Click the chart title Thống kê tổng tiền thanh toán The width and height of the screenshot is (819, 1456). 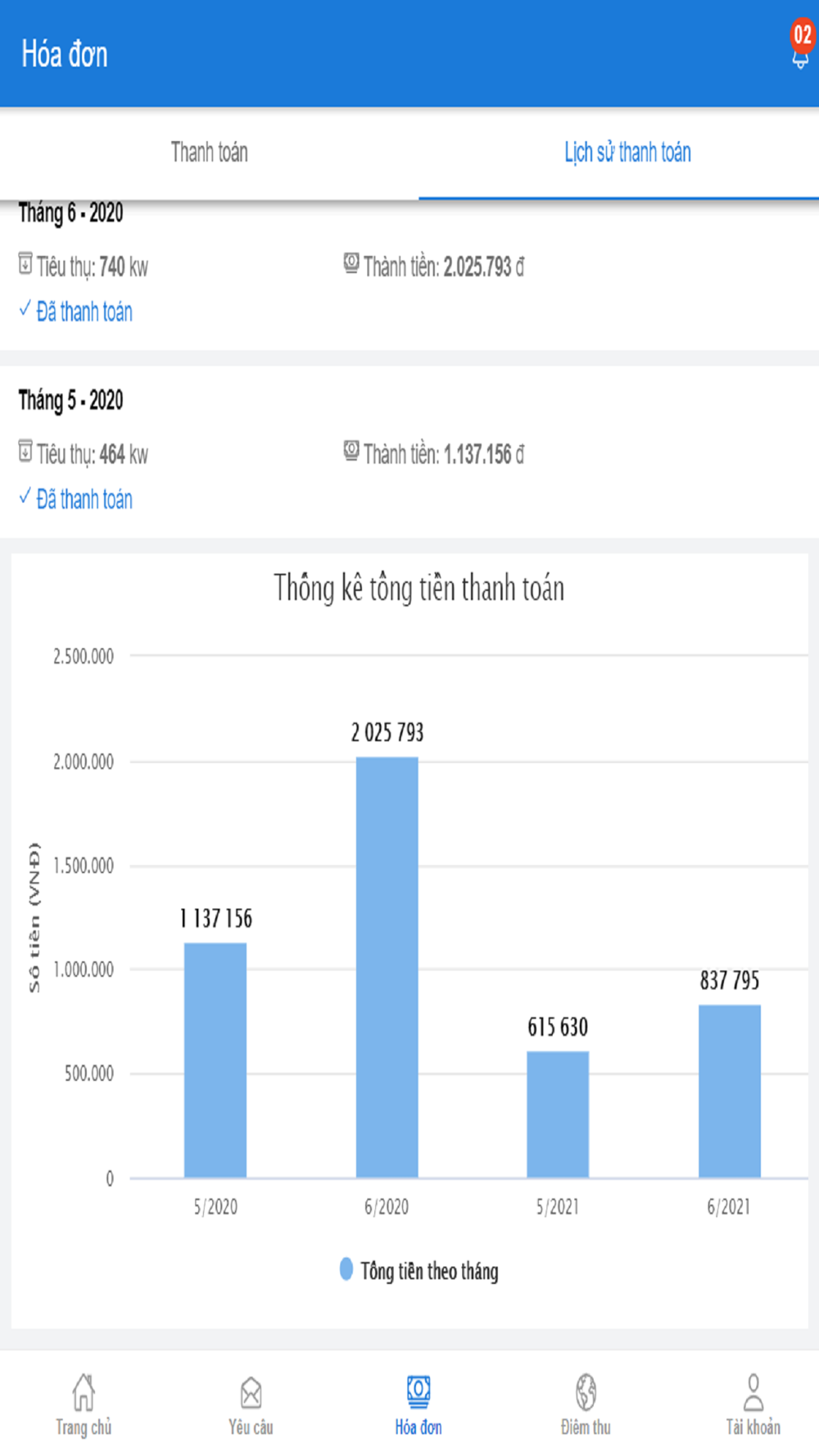[x=419, y=589]
